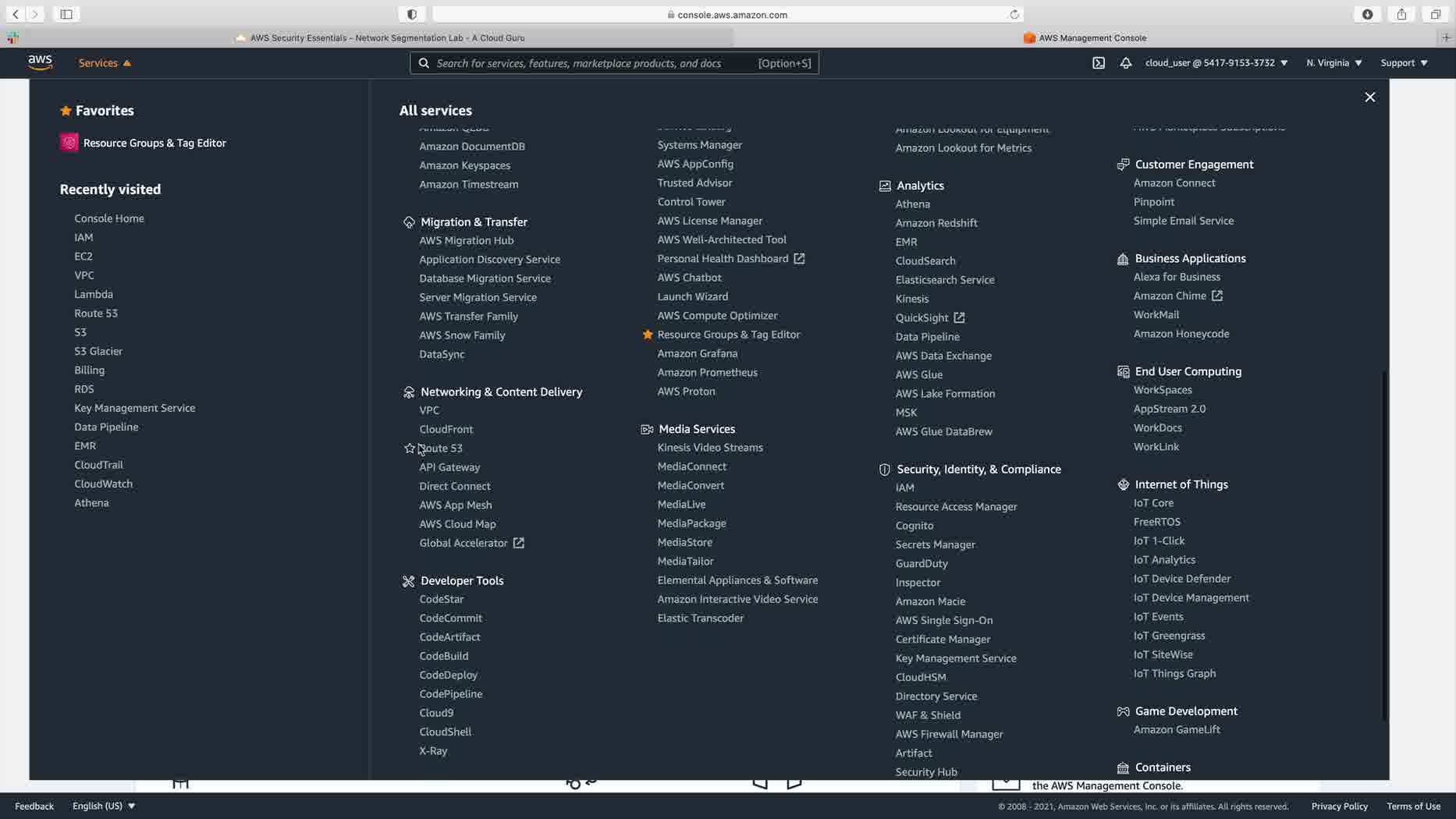Open S3 Glacier from recently visited
Image resolution: width=1456 pixels, height=819 pixels.
98,351
